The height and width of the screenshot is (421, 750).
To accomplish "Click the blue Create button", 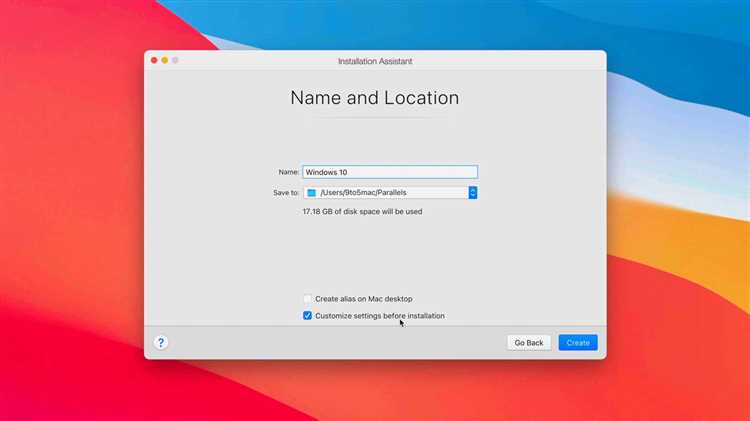I will point(578,343).
